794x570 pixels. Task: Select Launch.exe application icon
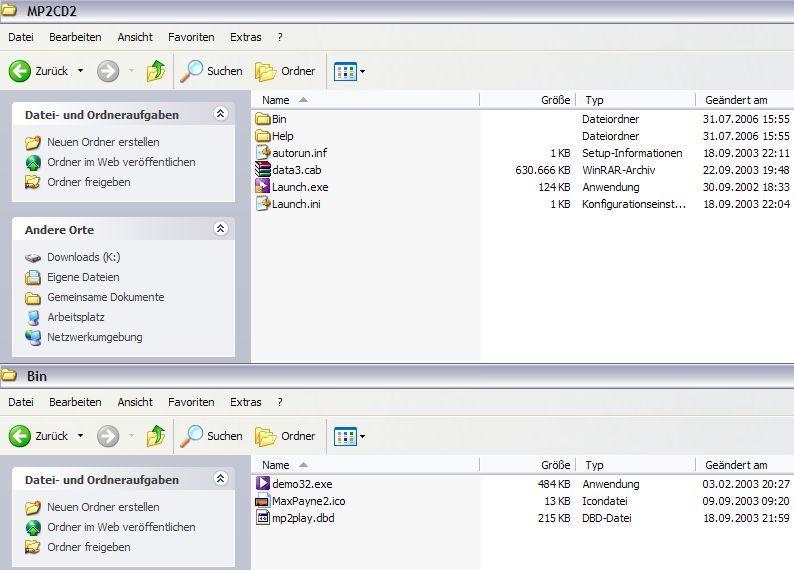click(x=263, y=186)
